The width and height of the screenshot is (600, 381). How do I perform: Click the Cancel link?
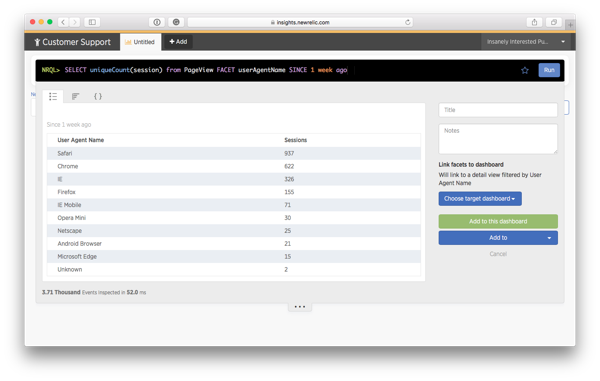(x=498, y=254)
